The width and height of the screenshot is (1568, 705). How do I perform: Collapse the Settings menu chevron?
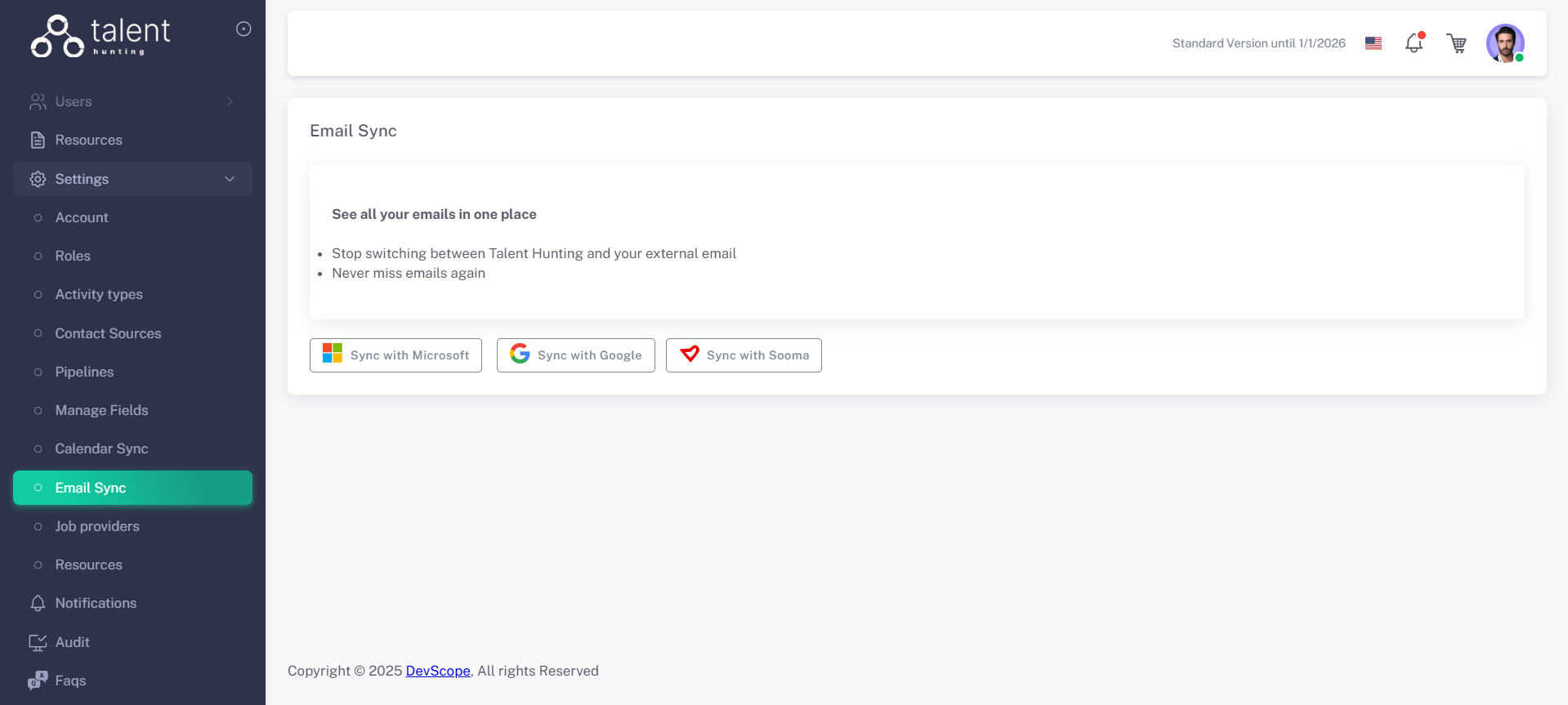pyautogui.click(x=230, y=179)
